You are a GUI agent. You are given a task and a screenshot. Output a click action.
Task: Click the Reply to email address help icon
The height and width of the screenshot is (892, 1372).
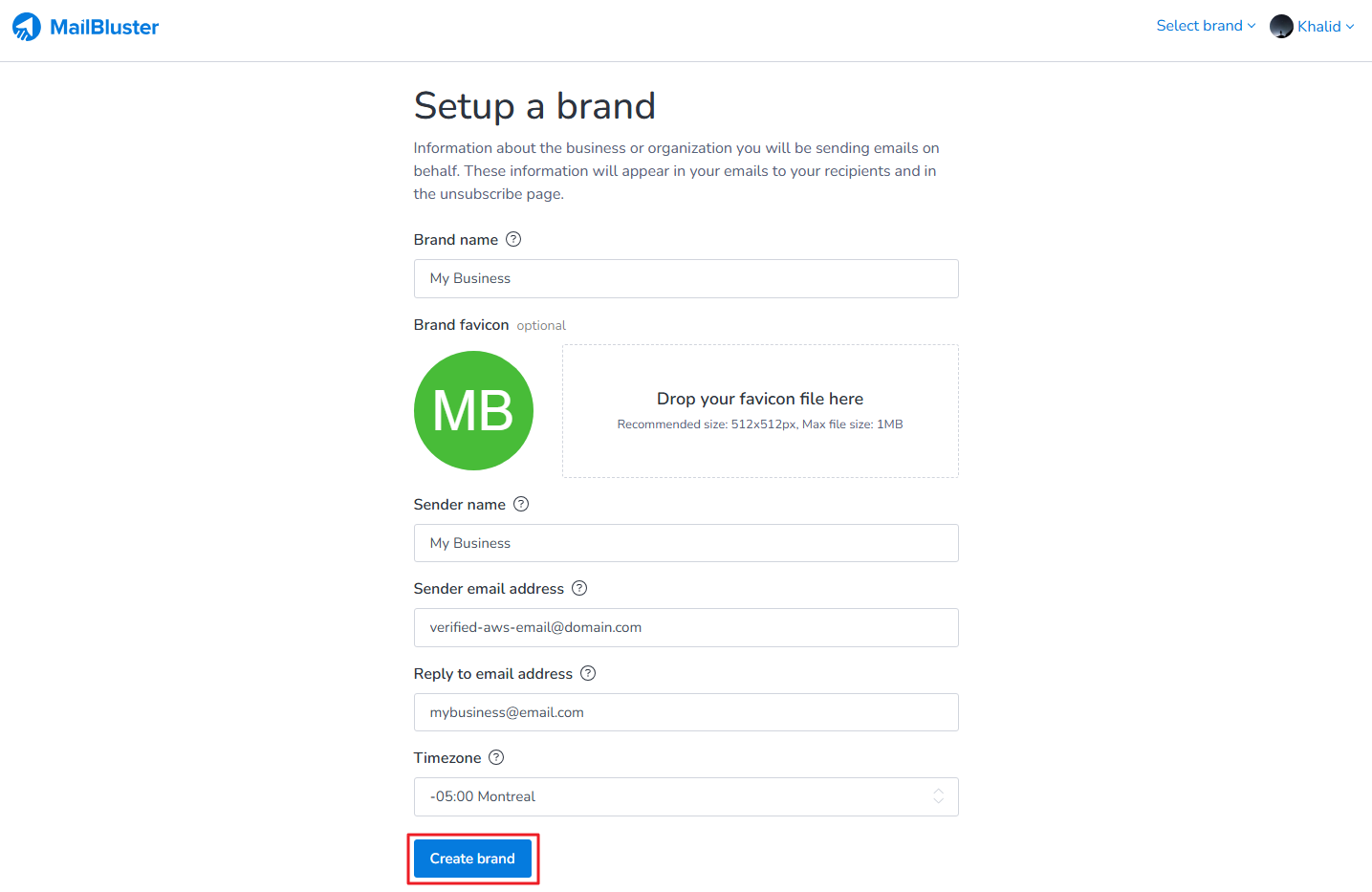588,673
